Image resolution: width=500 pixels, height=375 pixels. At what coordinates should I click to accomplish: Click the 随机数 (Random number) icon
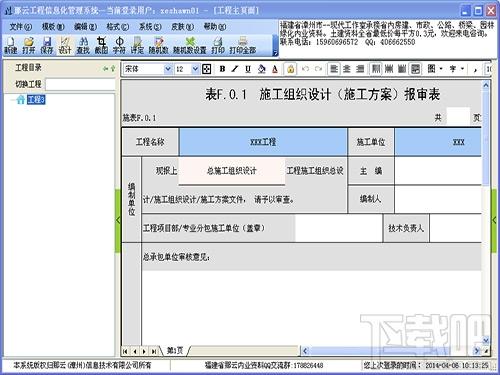pos(158,45)
